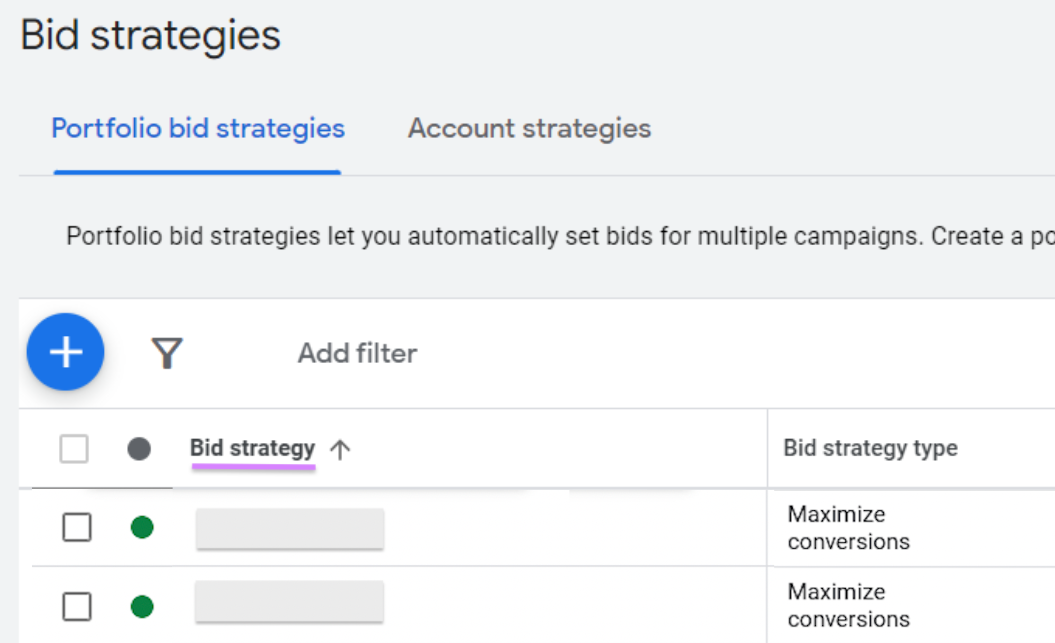Sort by Bid strategy column header
This screenshot has height=643, width=1055.
252,448
